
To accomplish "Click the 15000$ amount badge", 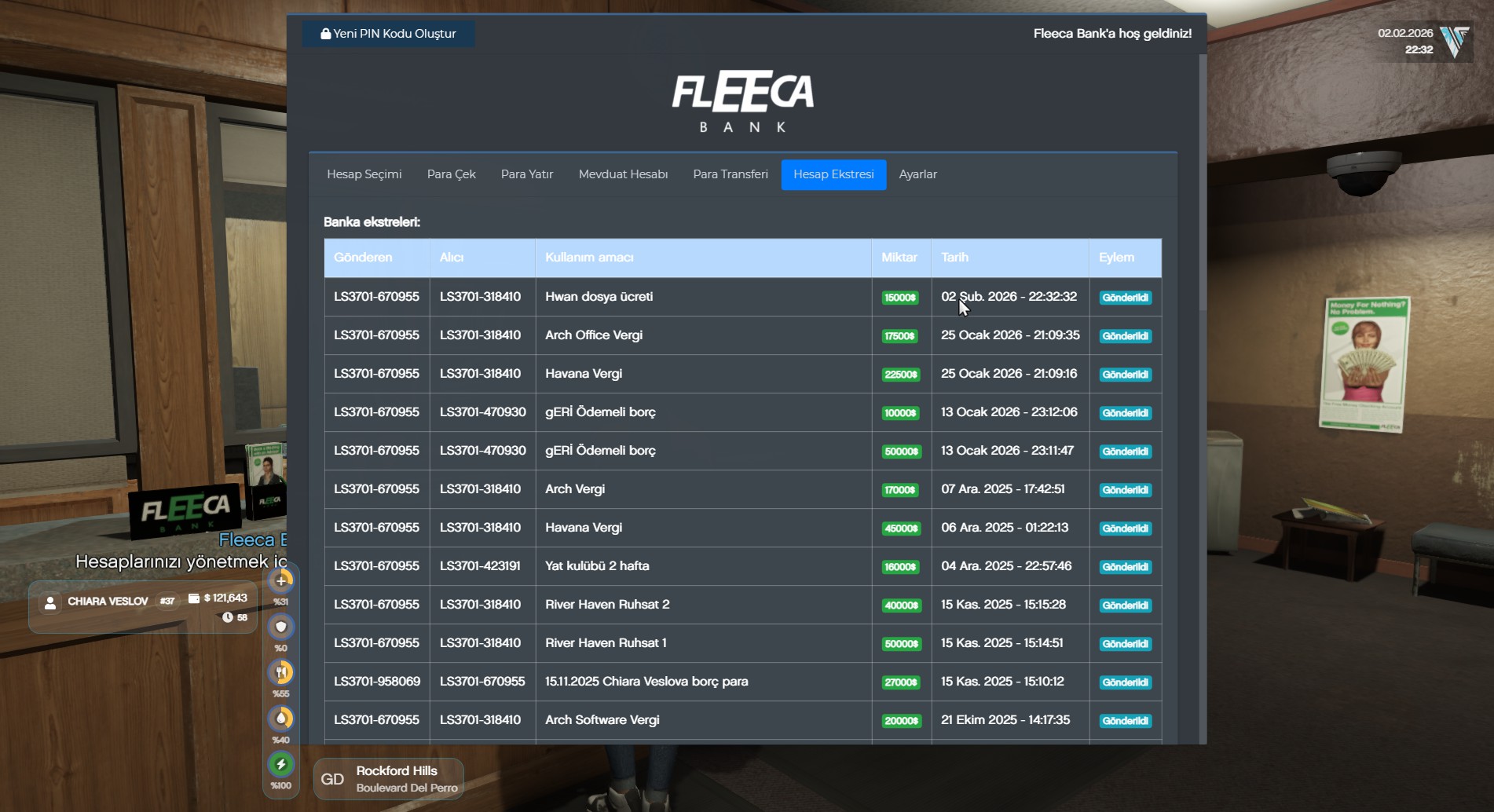I will pyautogui.click(x=900, y=298).
